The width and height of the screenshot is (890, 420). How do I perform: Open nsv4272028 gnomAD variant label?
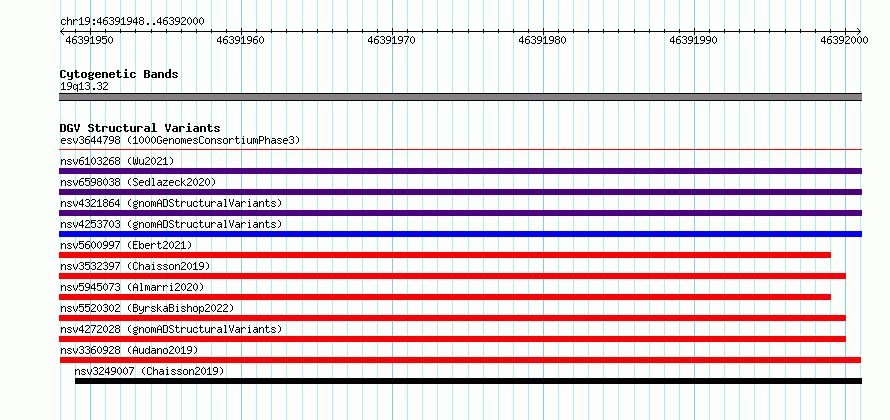point(171,329)
